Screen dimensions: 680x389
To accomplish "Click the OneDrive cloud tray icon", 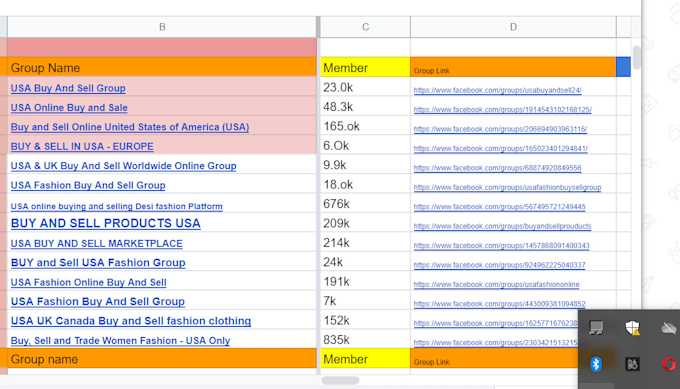I will (x=669, y=328).
